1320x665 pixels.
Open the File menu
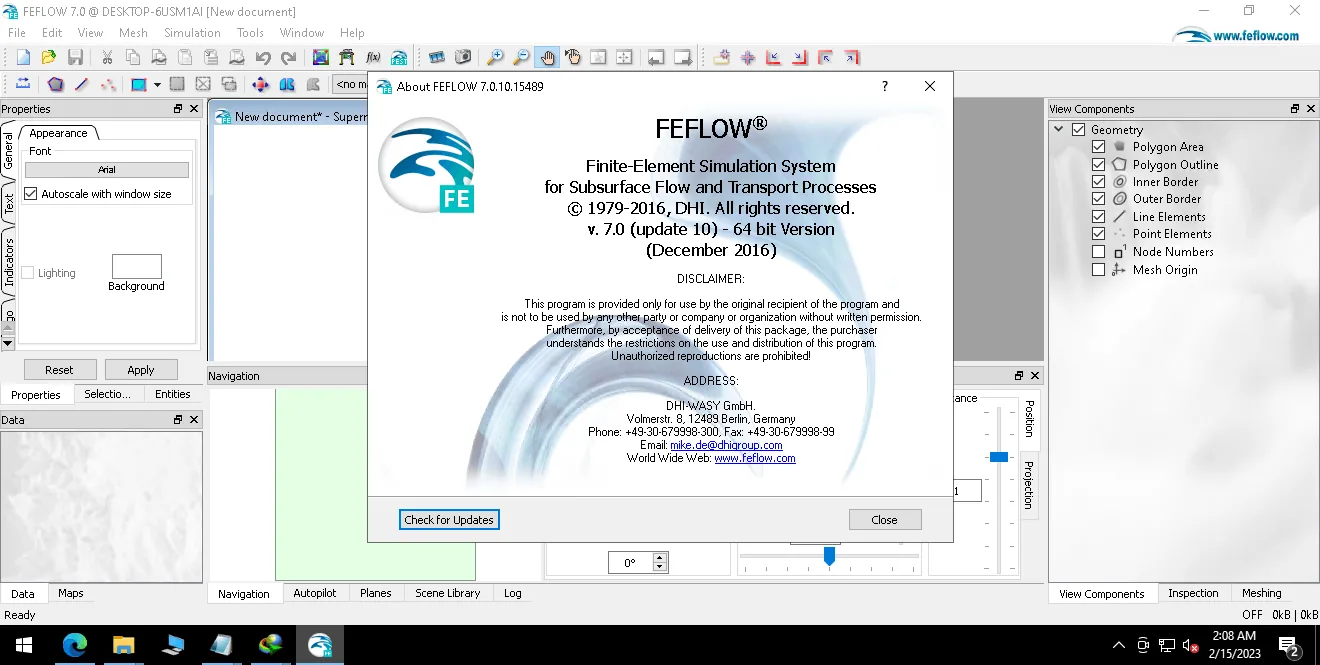17,33
